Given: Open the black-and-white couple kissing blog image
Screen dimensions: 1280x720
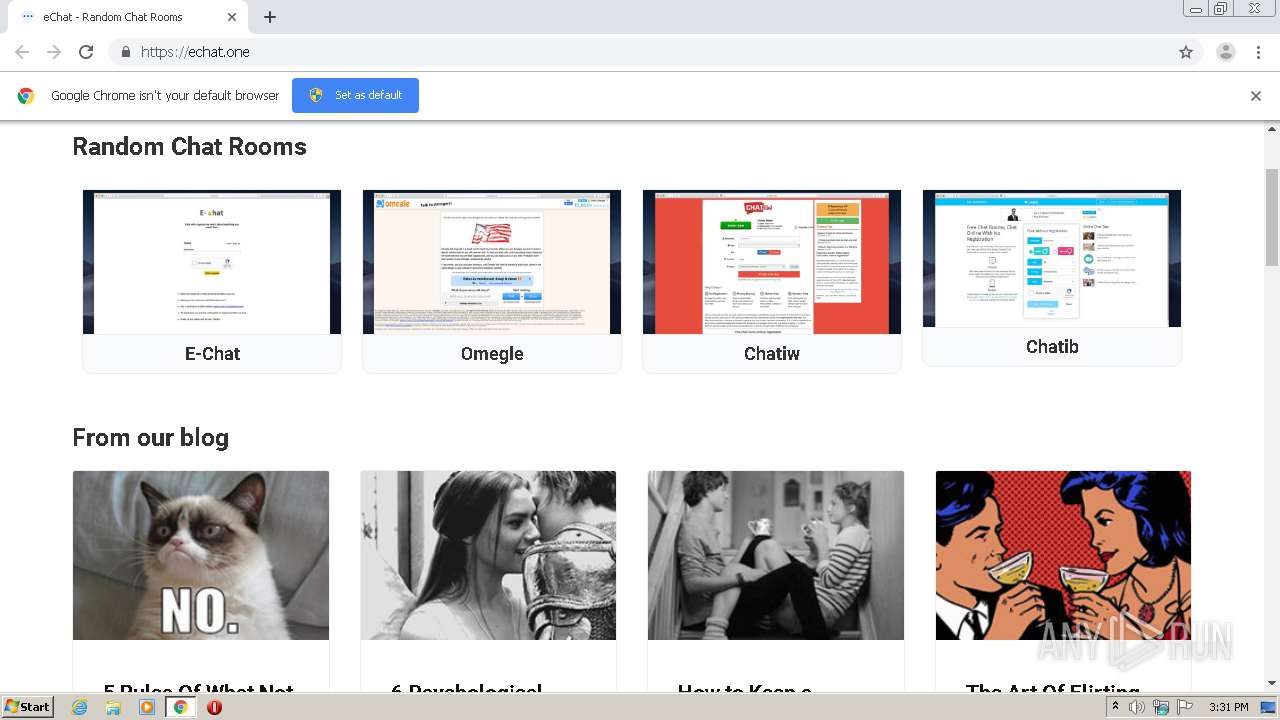Looking at the screenshot, I should pos(488,555).
